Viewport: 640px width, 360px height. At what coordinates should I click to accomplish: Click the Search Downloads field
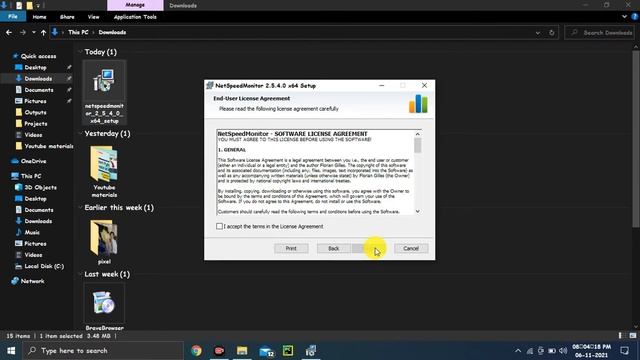coord(600,33)
